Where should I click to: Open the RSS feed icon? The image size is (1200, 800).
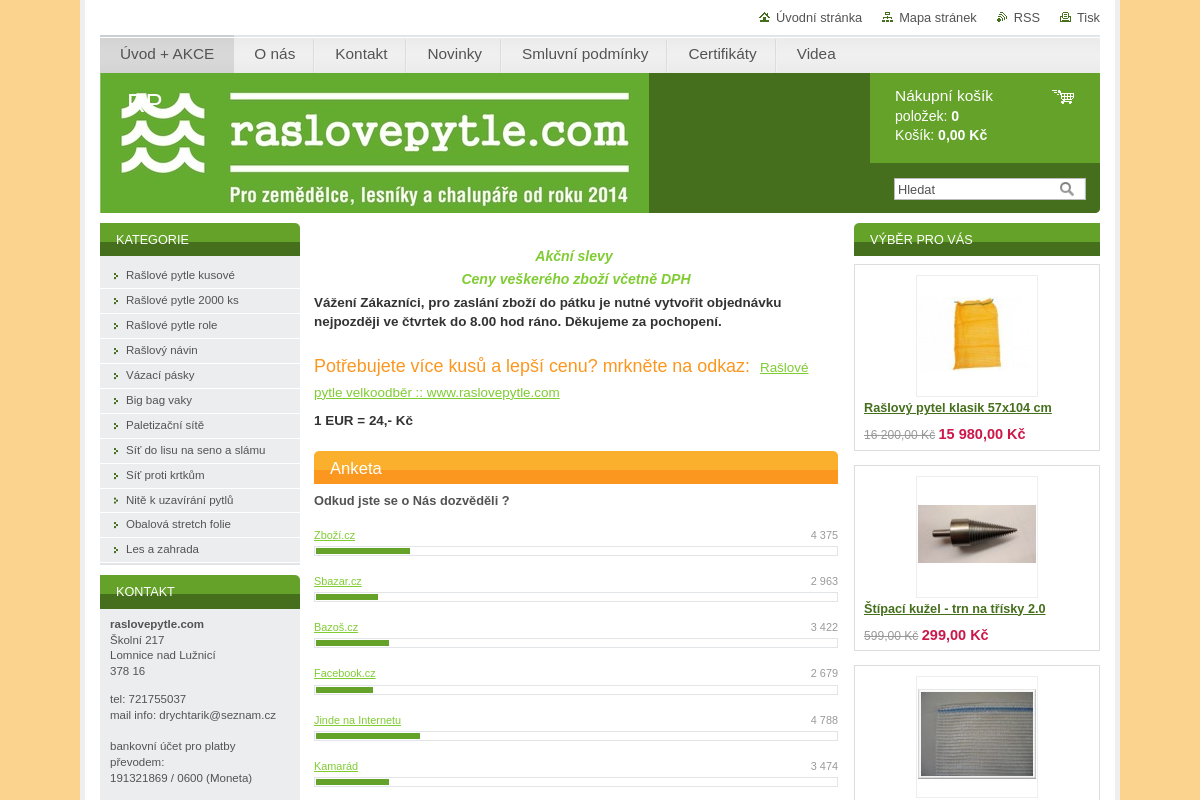[x=1001, y=17]
